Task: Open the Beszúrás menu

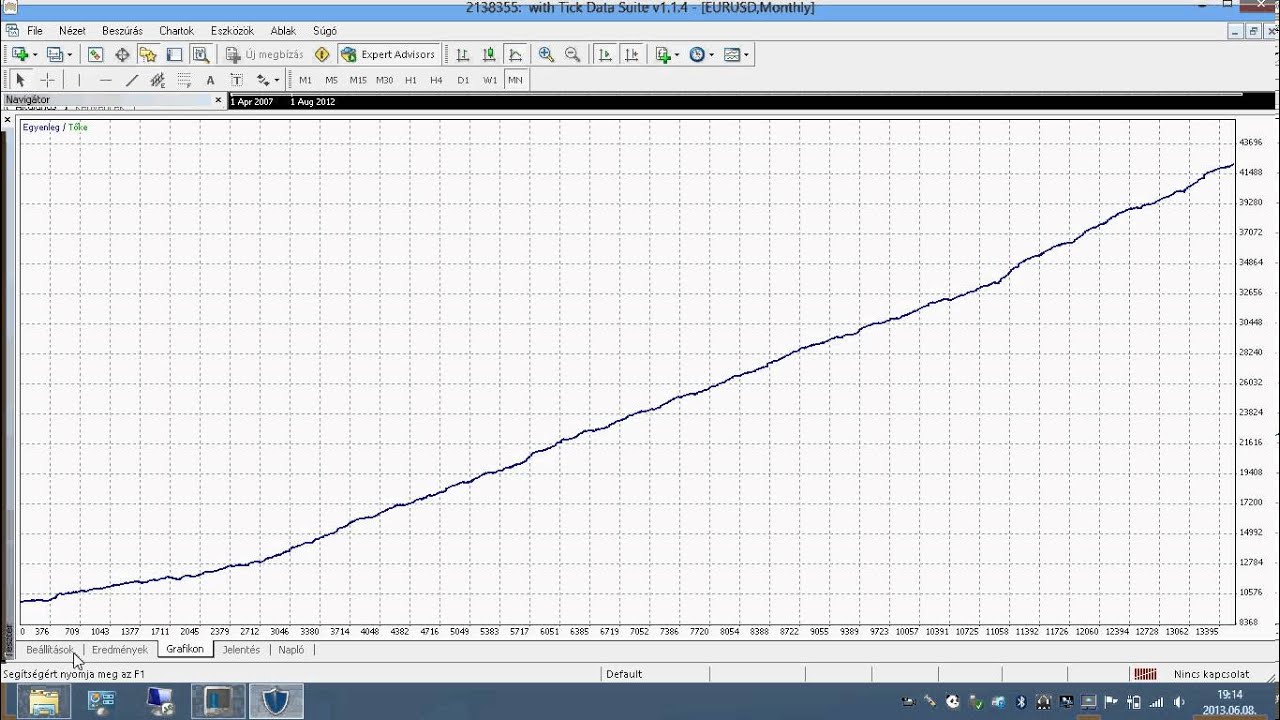Action: [122, 31]
